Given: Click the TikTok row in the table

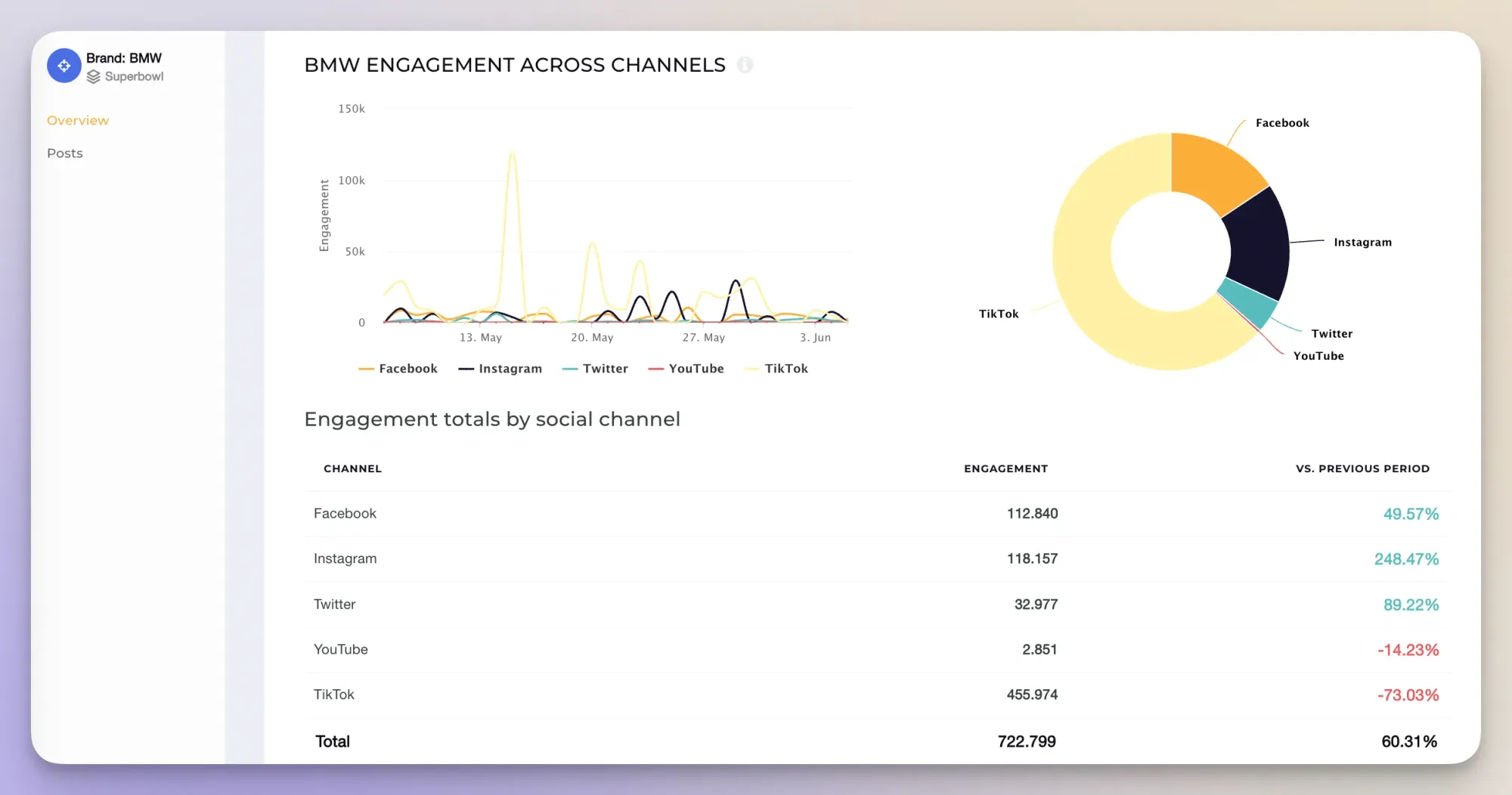Looking at the screenshot, I should point(877,695).
